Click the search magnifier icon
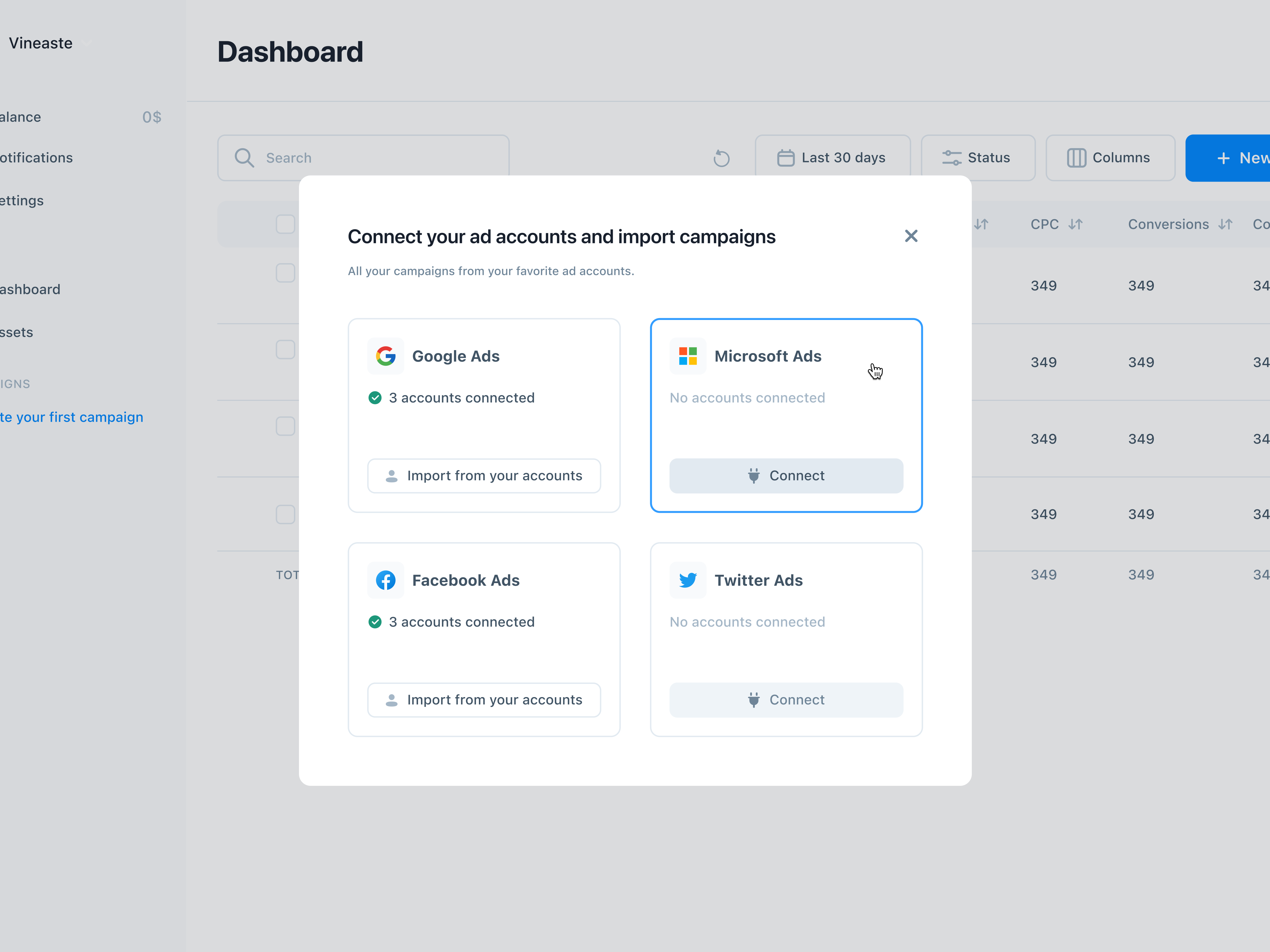The height and width of the screenshot is (952, 1270). [244, 158]
